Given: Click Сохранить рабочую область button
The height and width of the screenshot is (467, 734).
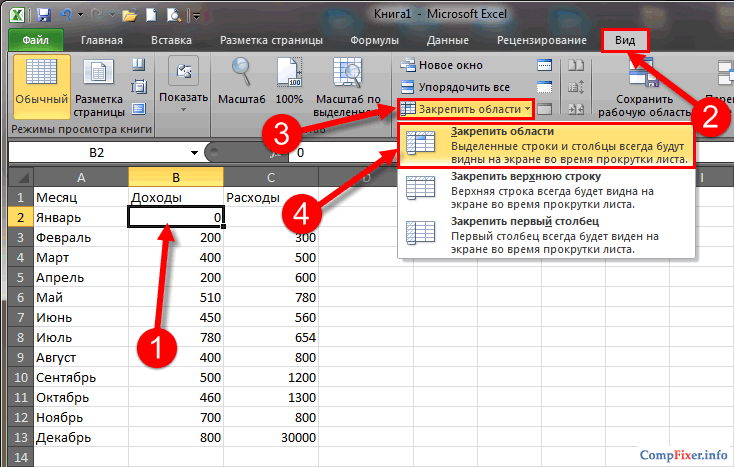Looking at the screenshot, I should click(x=644, y=87).
